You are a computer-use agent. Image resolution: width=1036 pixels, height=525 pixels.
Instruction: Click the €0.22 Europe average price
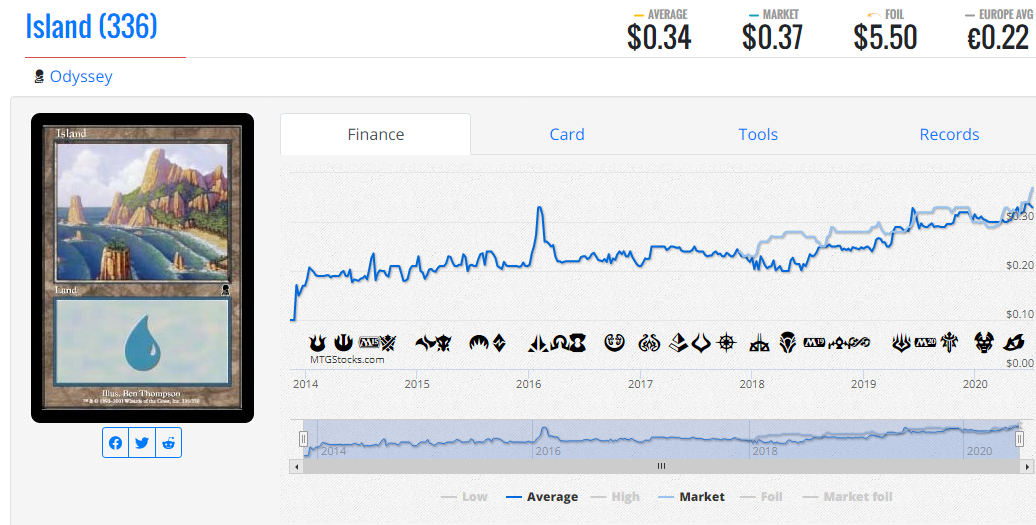point(998,38)
